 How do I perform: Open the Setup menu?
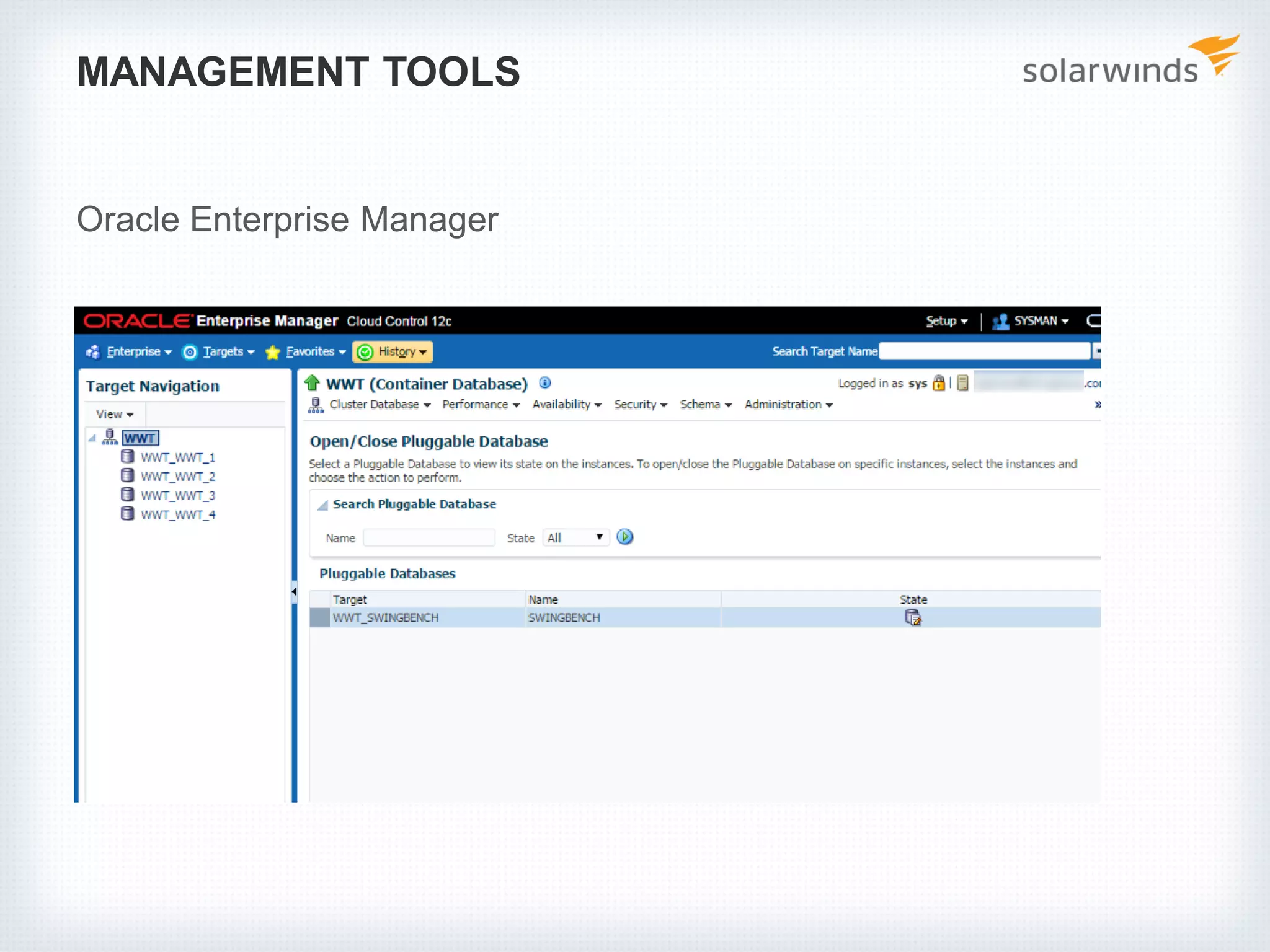tap(946, 321)
